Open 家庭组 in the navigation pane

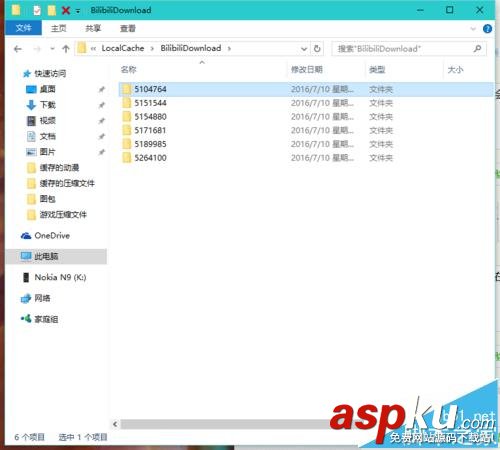point(46,319)
